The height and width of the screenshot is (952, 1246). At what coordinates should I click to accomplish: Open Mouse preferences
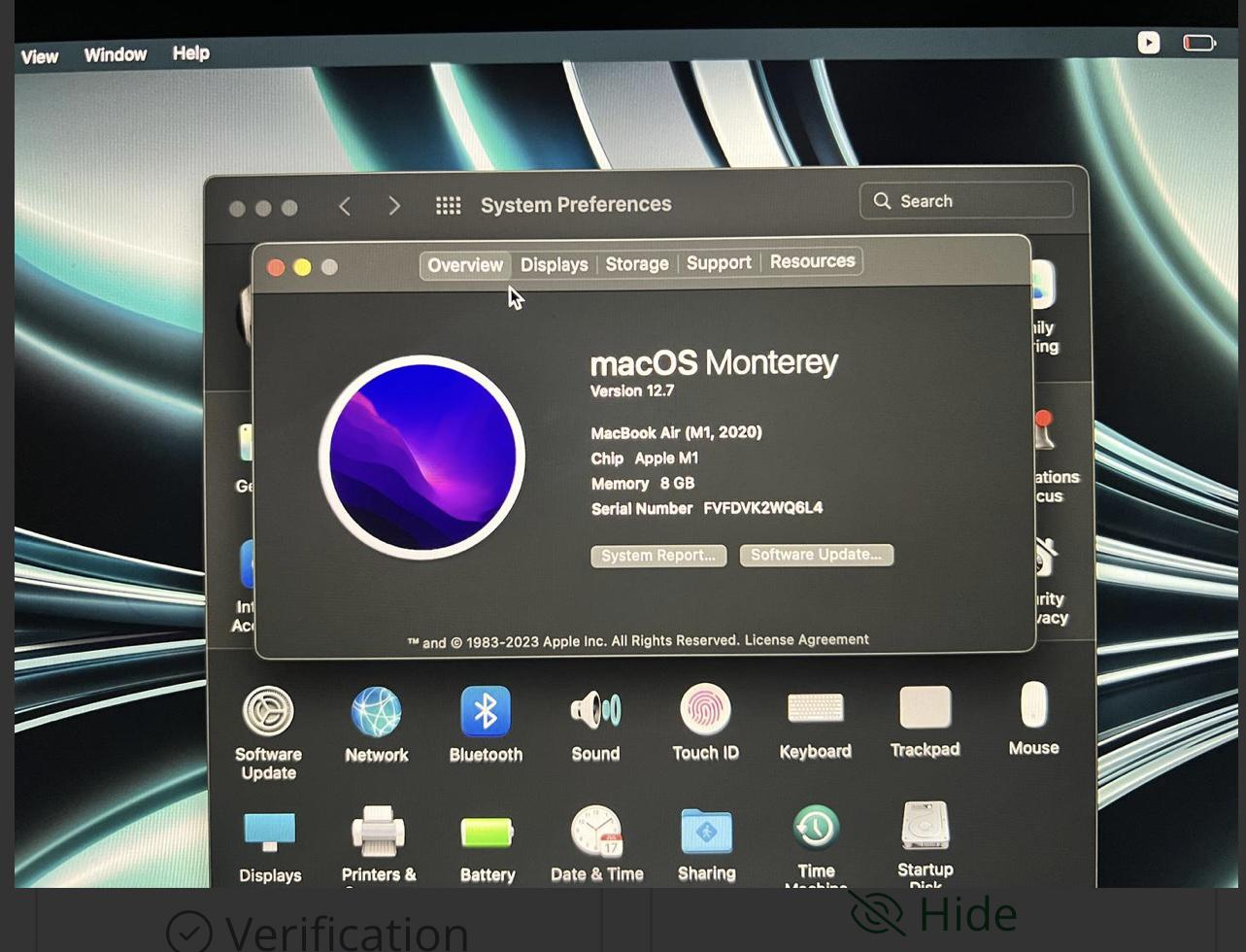pyautogui.click(x=1033, y=719)
